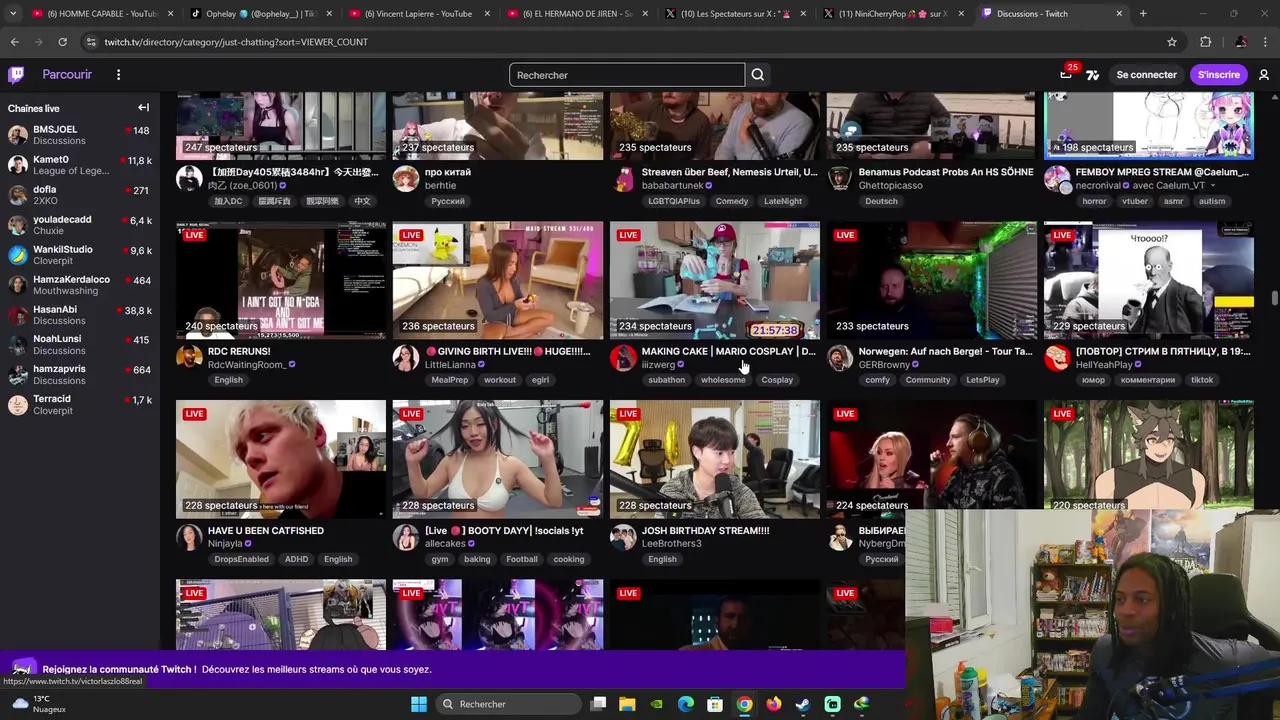Viewport: 1280px width, 720px height.
Task: Open Microsoft Edge from taskbar
Action: click(x=686, y=704)
